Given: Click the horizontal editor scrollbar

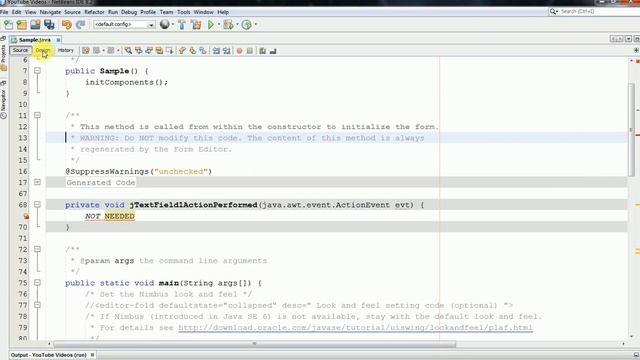Looking at the screenshot, I should (x=254, y=344).
